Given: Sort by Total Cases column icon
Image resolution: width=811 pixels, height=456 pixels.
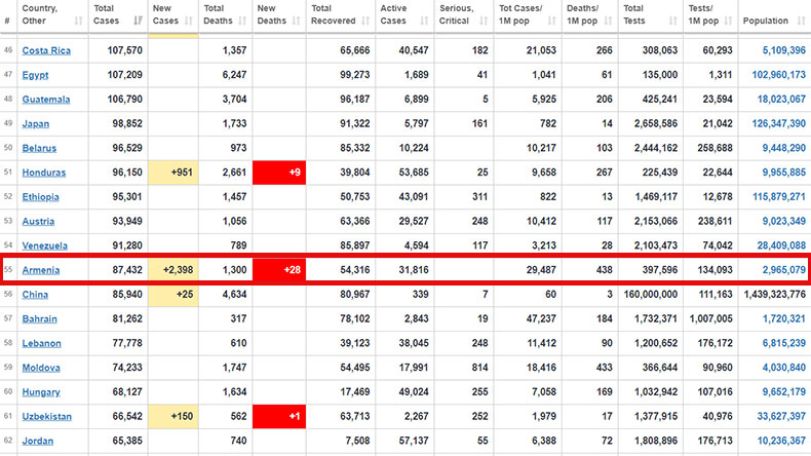Looking at the screenshot, I should coord(138,21).
